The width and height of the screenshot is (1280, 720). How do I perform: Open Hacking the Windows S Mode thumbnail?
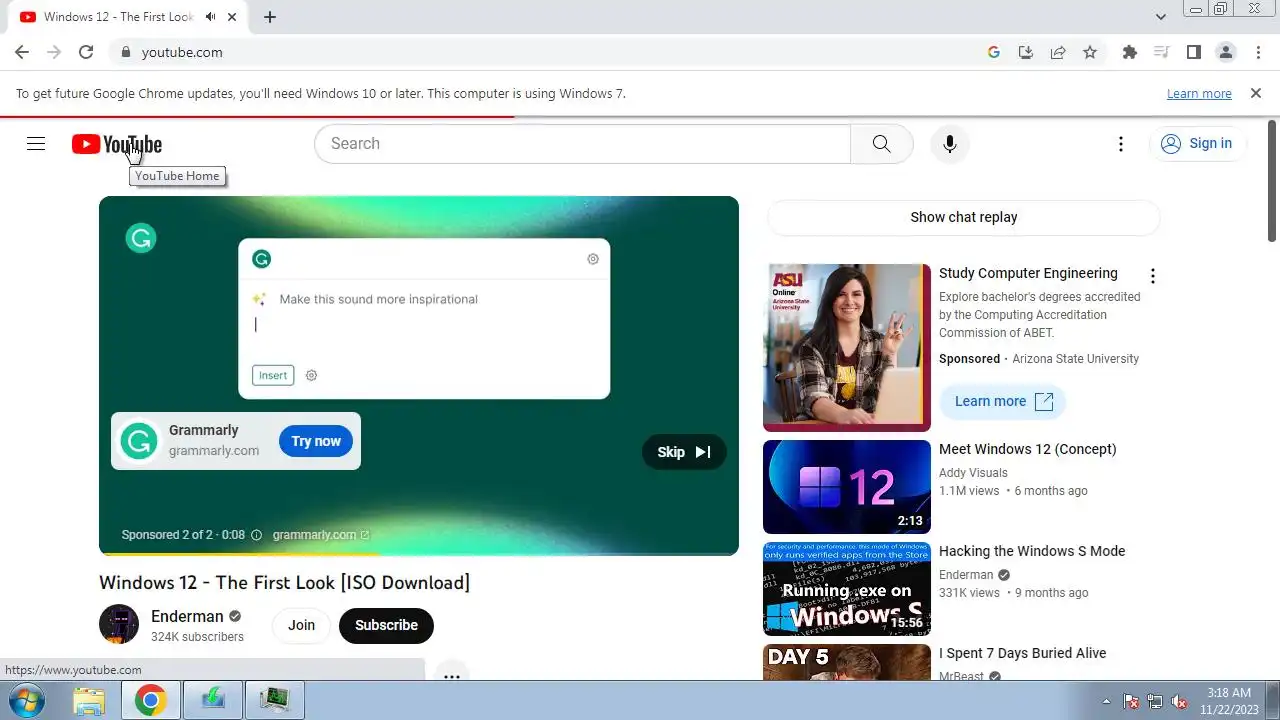tap(847, 589)
